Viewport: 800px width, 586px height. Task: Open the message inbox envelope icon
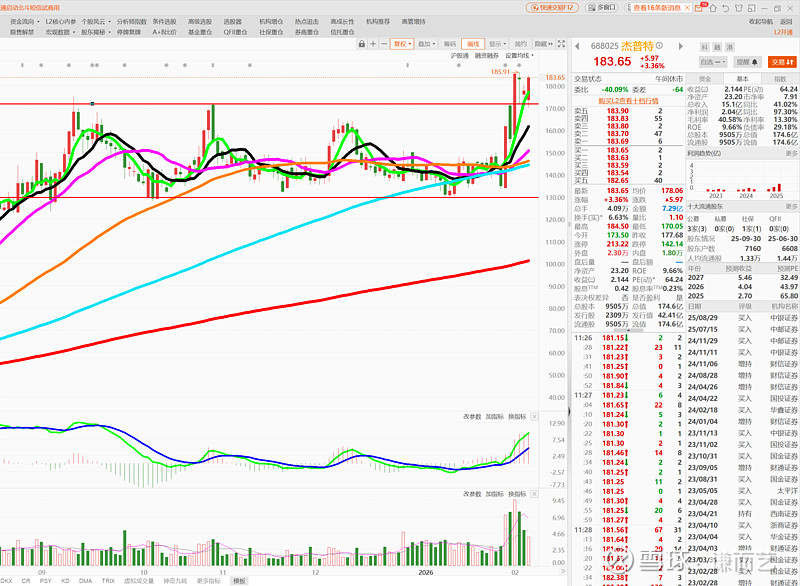[x=699, y=8]
